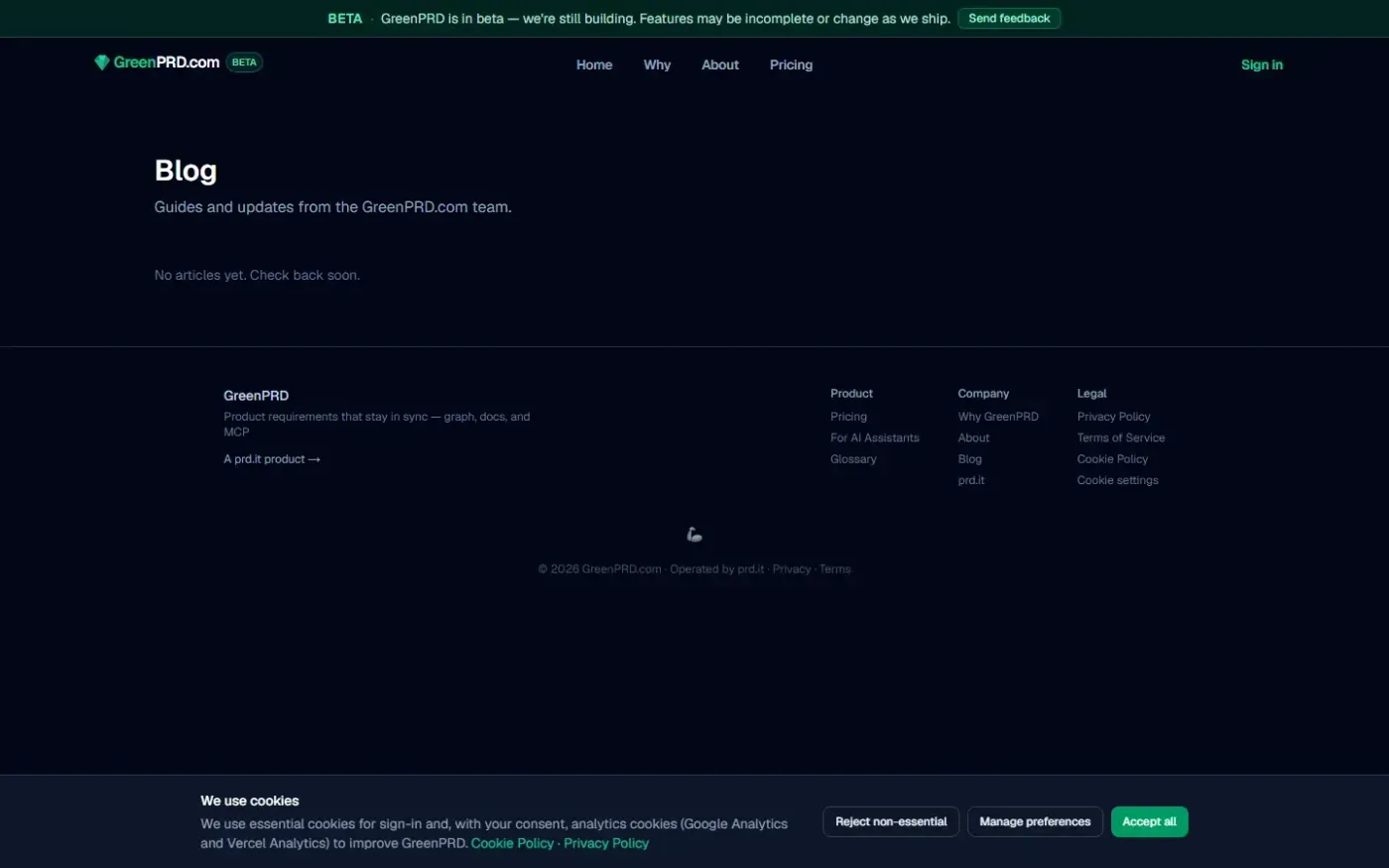Open the Why GreenPRD footer link

pos(998,417)
